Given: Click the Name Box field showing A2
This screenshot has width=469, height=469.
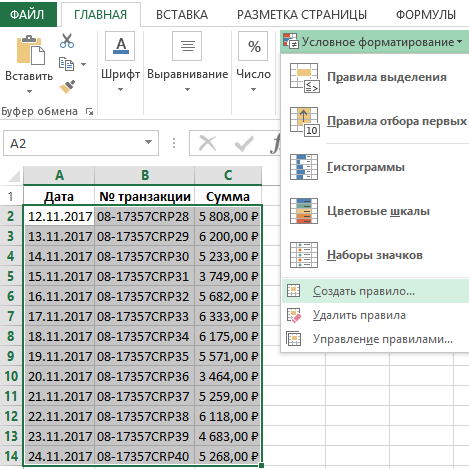Looking at the screenshot, I should tap(81, 143).
